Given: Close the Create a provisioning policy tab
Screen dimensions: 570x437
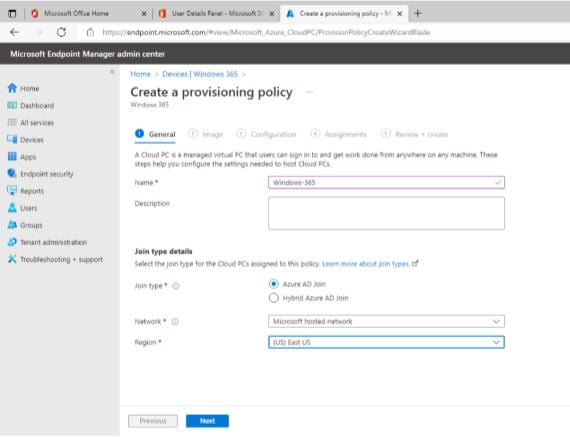Looking at the screenshot, I should click(x=400, y=14).
